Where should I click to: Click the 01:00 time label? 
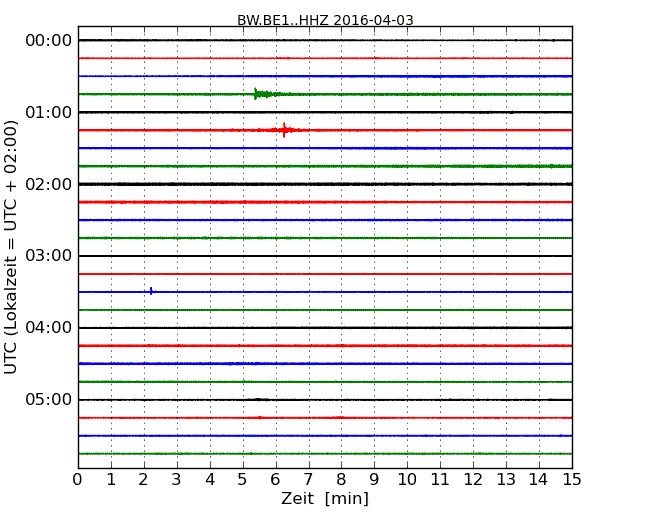(49, 112)
